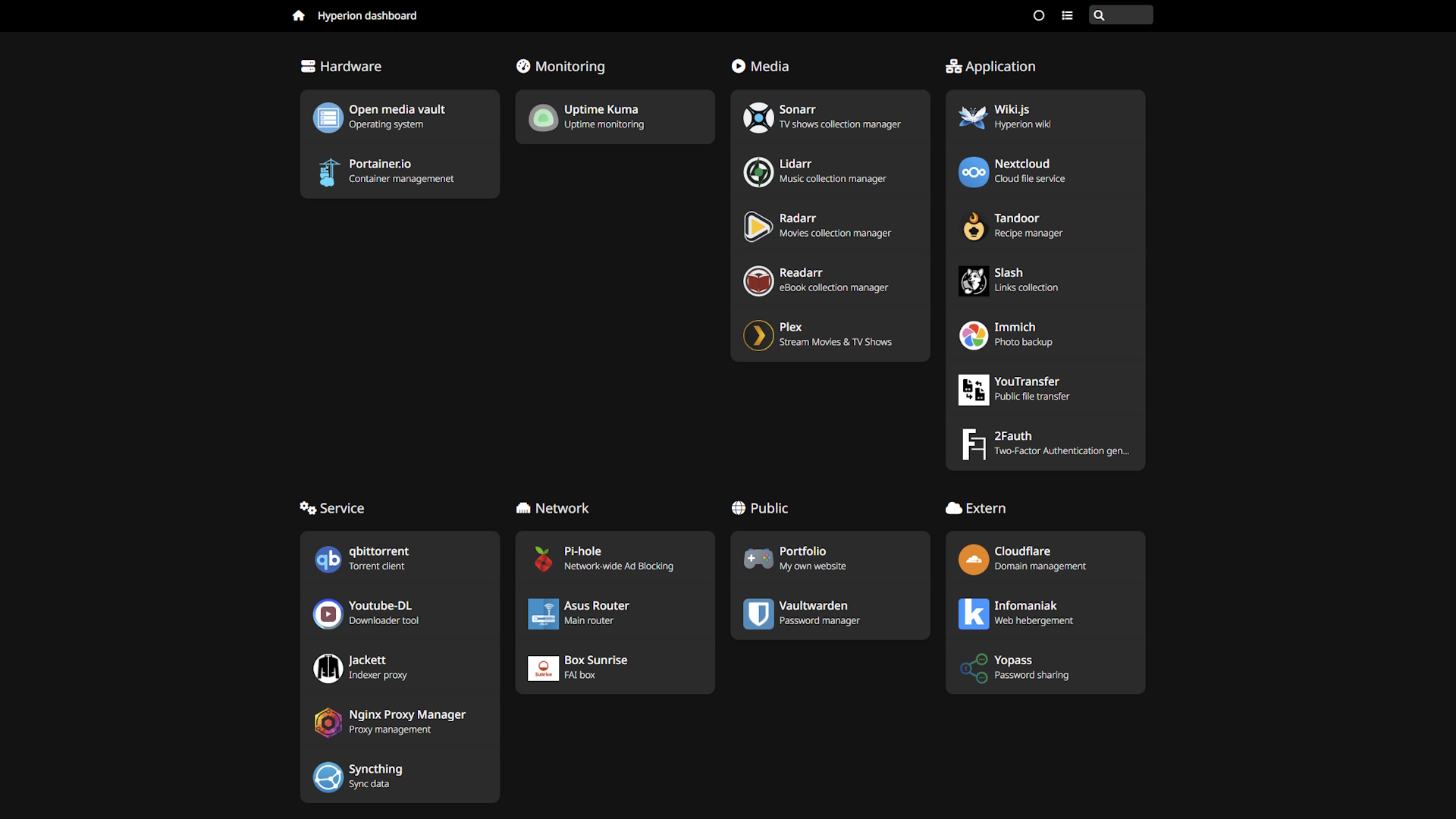Launch qbittorrent icon
Image resolution: width=1456 pixels, height=819 pixels.
328,560
